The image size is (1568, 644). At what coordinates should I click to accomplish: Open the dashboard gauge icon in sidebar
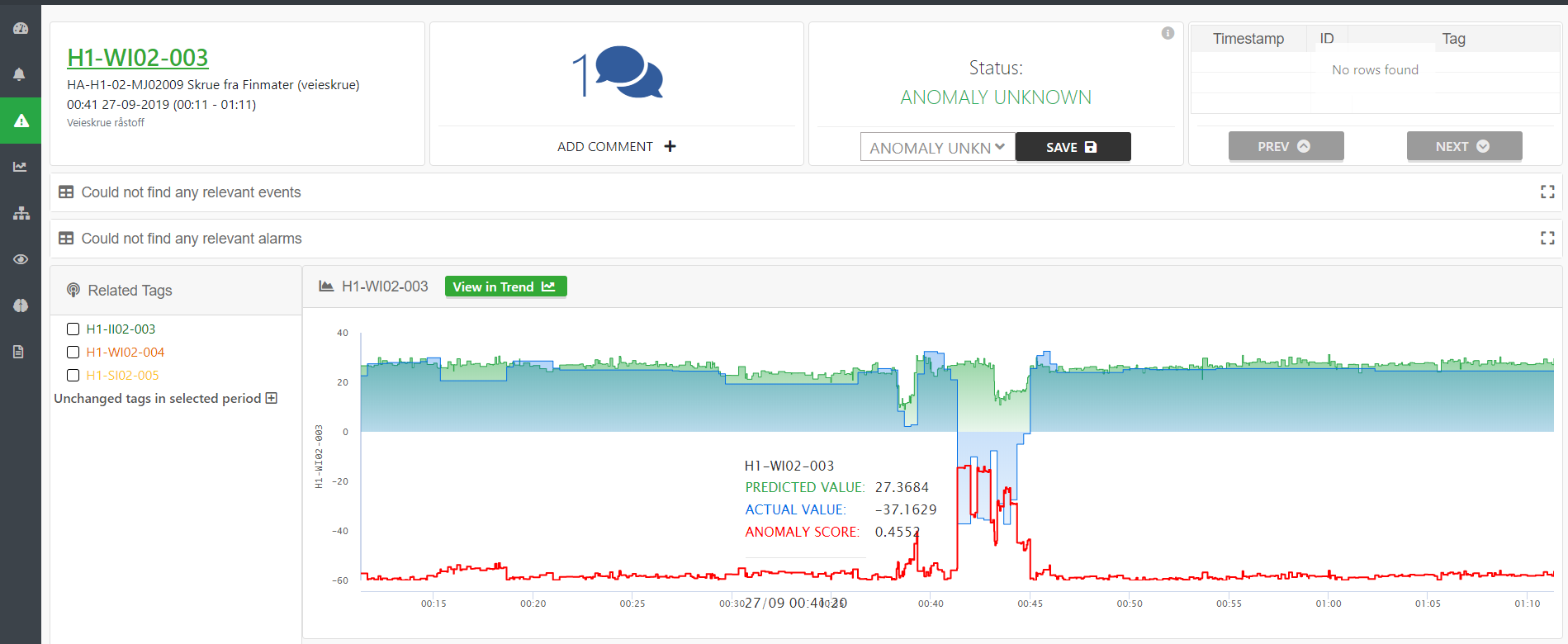[x=21, y=28]
